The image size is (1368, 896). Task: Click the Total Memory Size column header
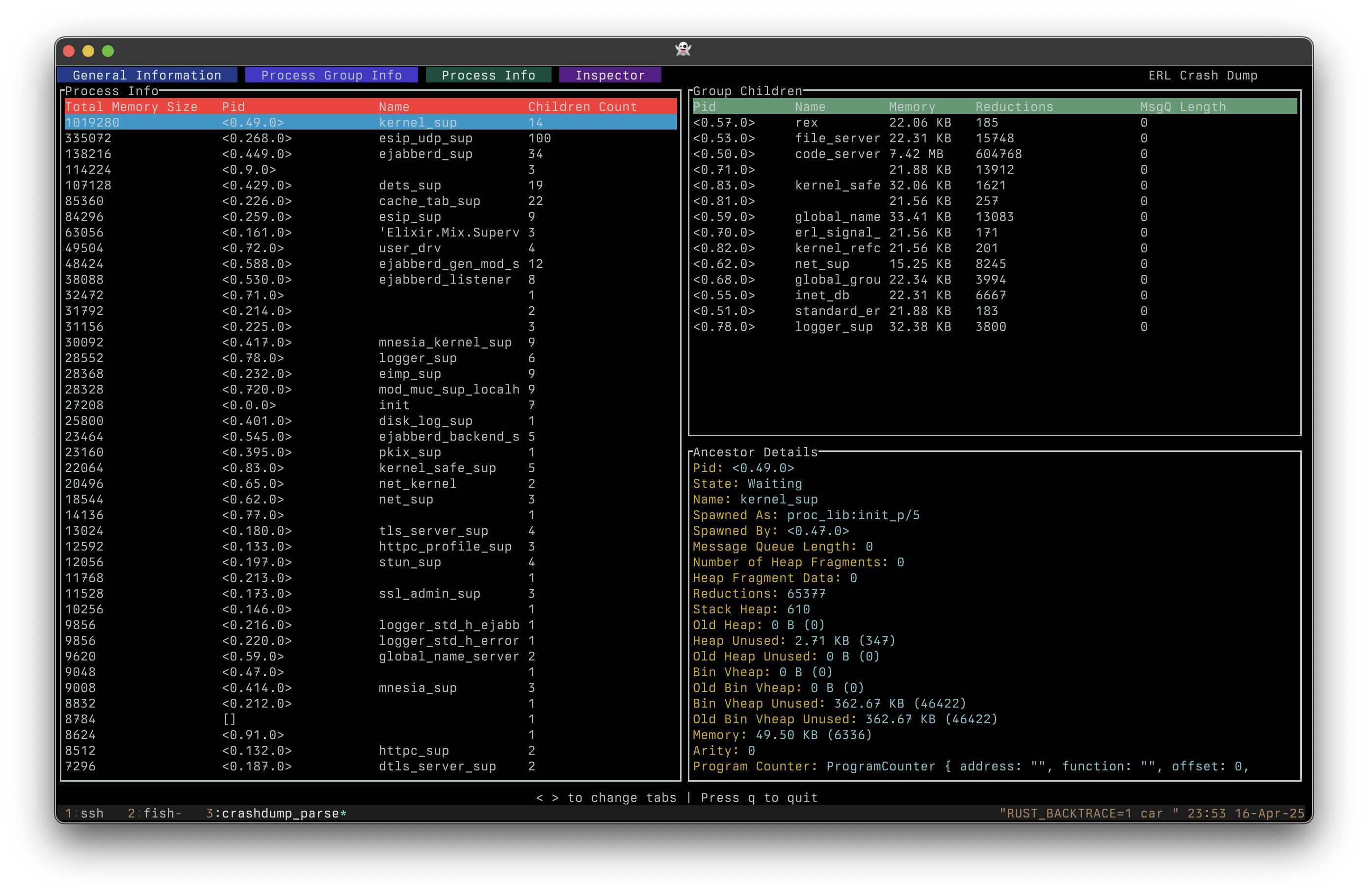(131, 107)
